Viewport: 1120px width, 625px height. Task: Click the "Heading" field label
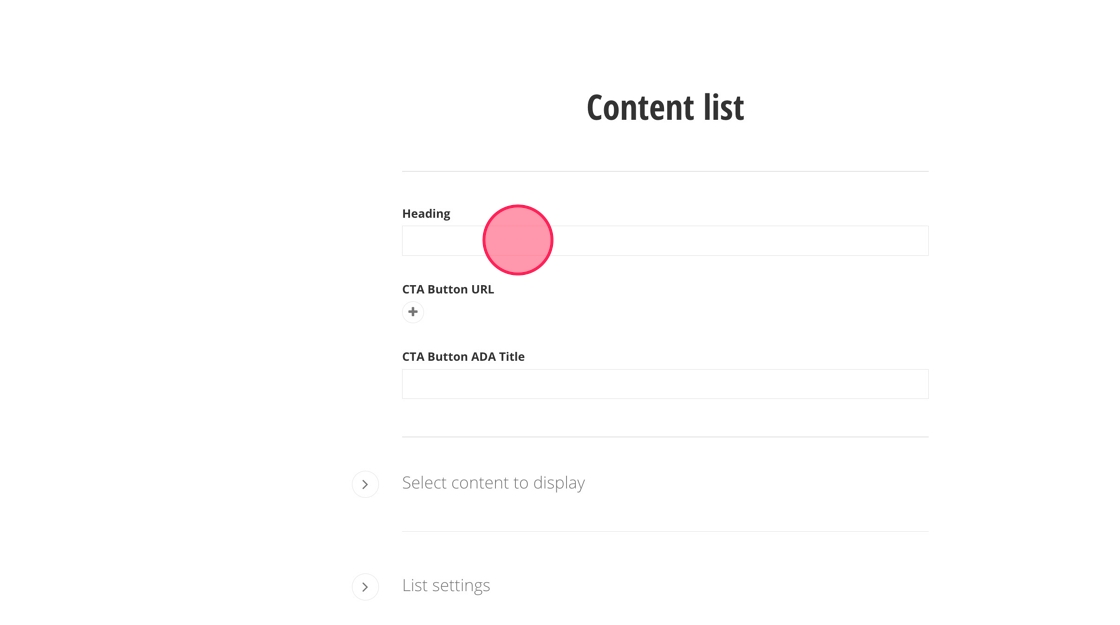426,214
